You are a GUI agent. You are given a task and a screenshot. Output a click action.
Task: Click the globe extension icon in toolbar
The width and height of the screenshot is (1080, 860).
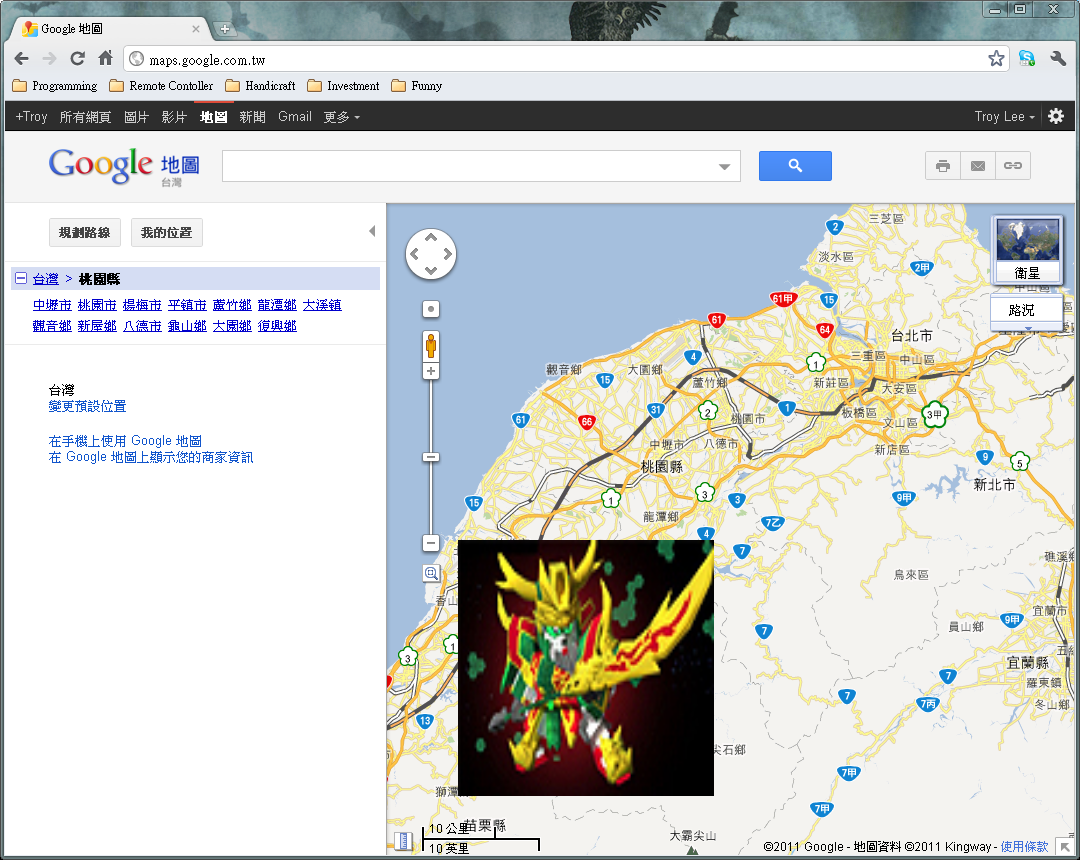(x=1027, y=59)
